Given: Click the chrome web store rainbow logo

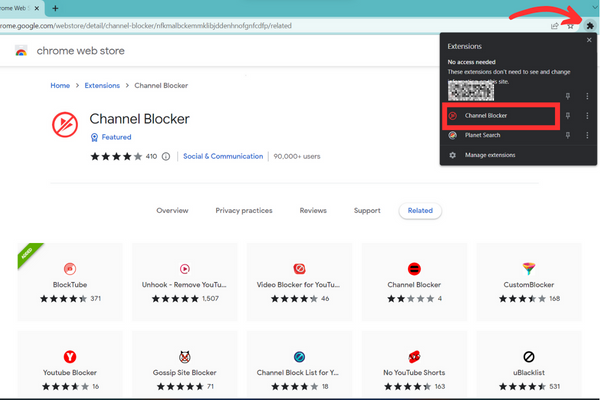Looking at the screenshot, I should point(21,51).
